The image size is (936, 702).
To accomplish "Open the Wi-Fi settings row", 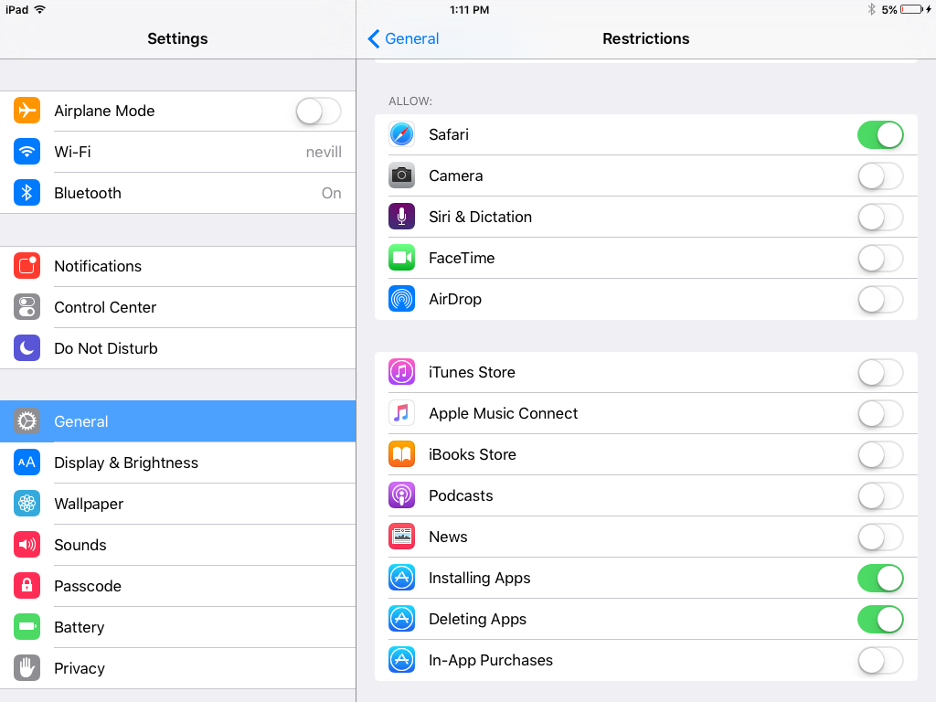I will [x=178, y=152].
